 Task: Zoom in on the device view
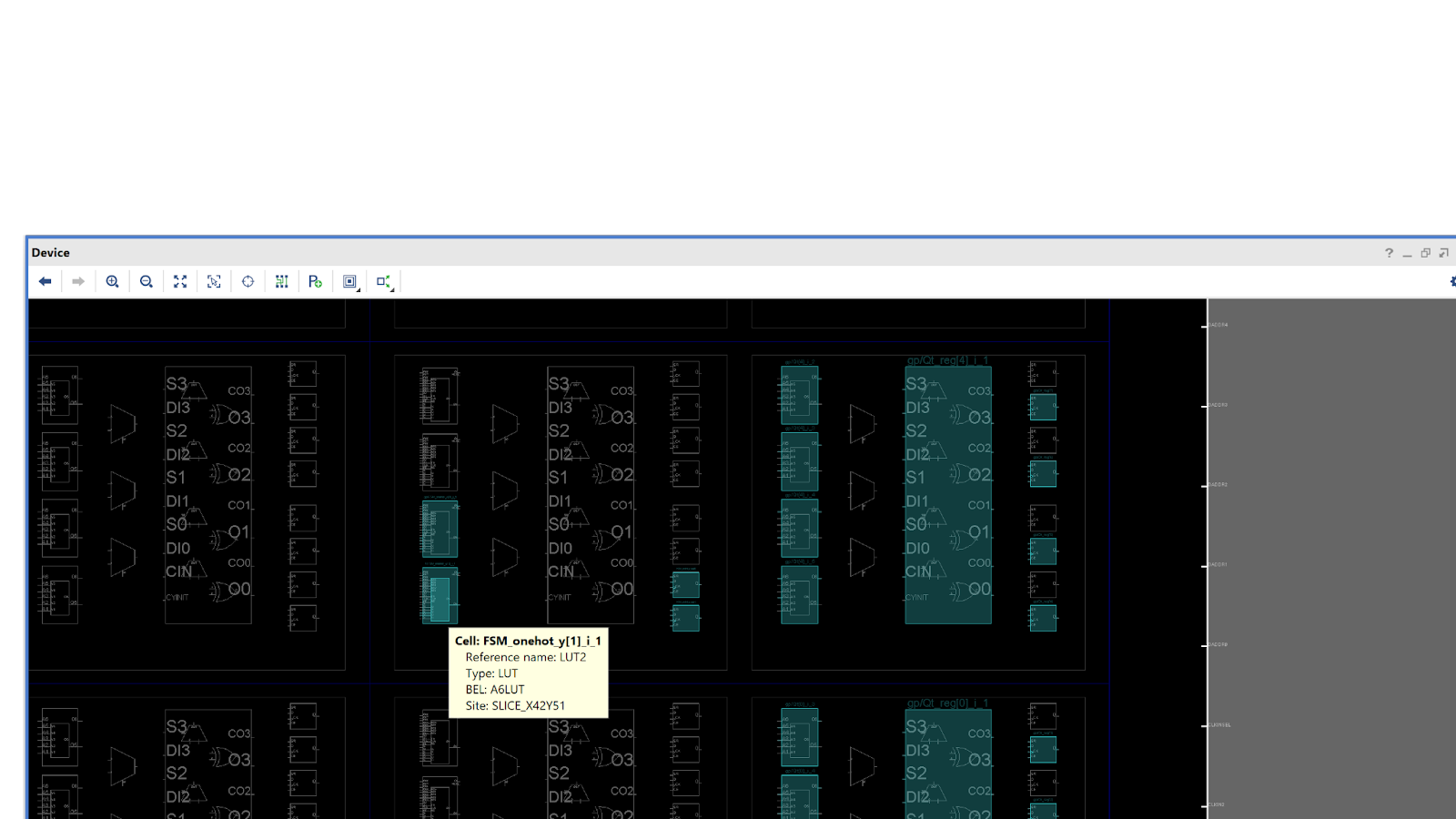tap(112, 281)
